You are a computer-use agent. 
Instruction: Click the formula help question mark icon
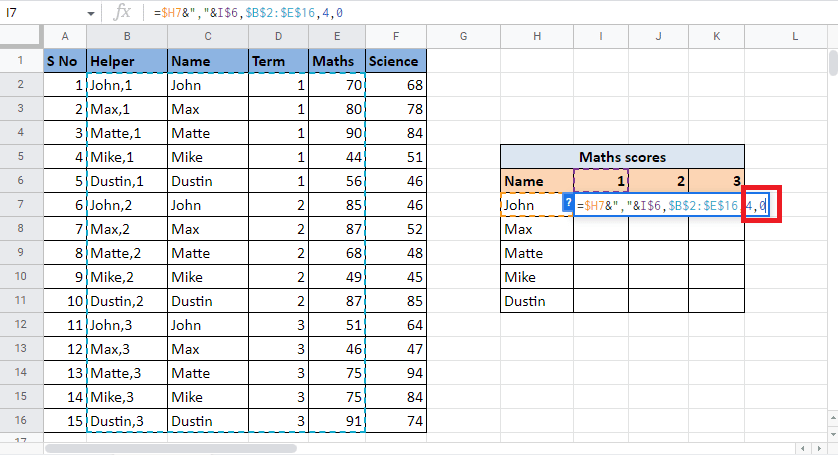coord(568,204)
